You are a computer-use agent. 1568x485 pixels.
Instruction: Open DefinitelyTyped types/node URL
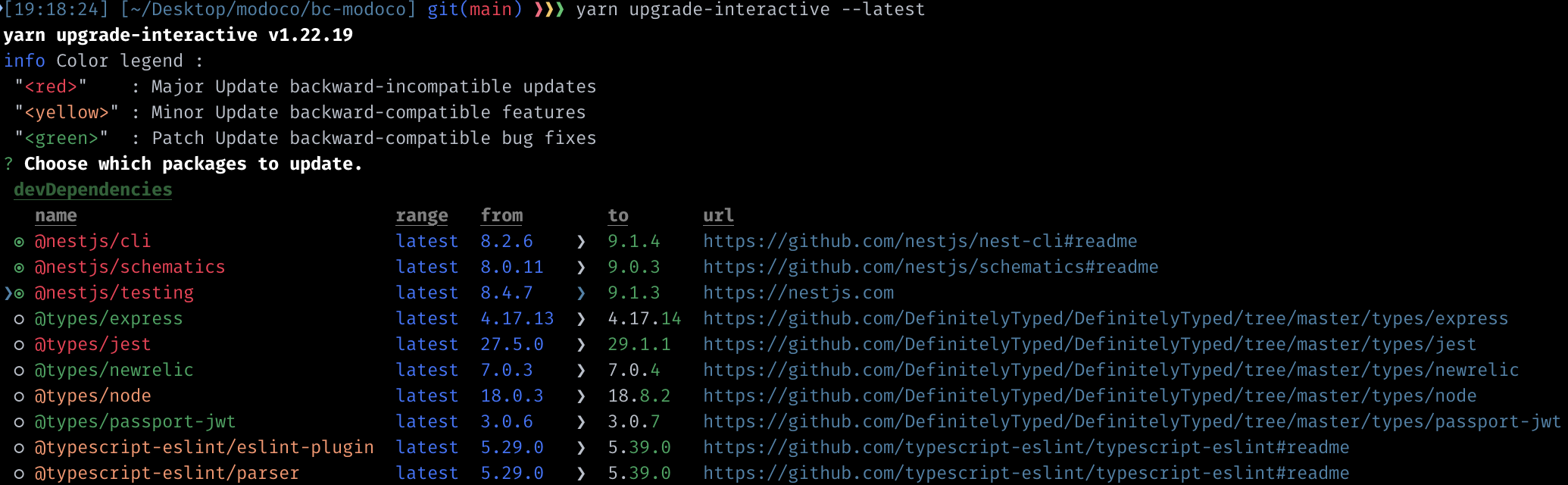point(1089,396)
